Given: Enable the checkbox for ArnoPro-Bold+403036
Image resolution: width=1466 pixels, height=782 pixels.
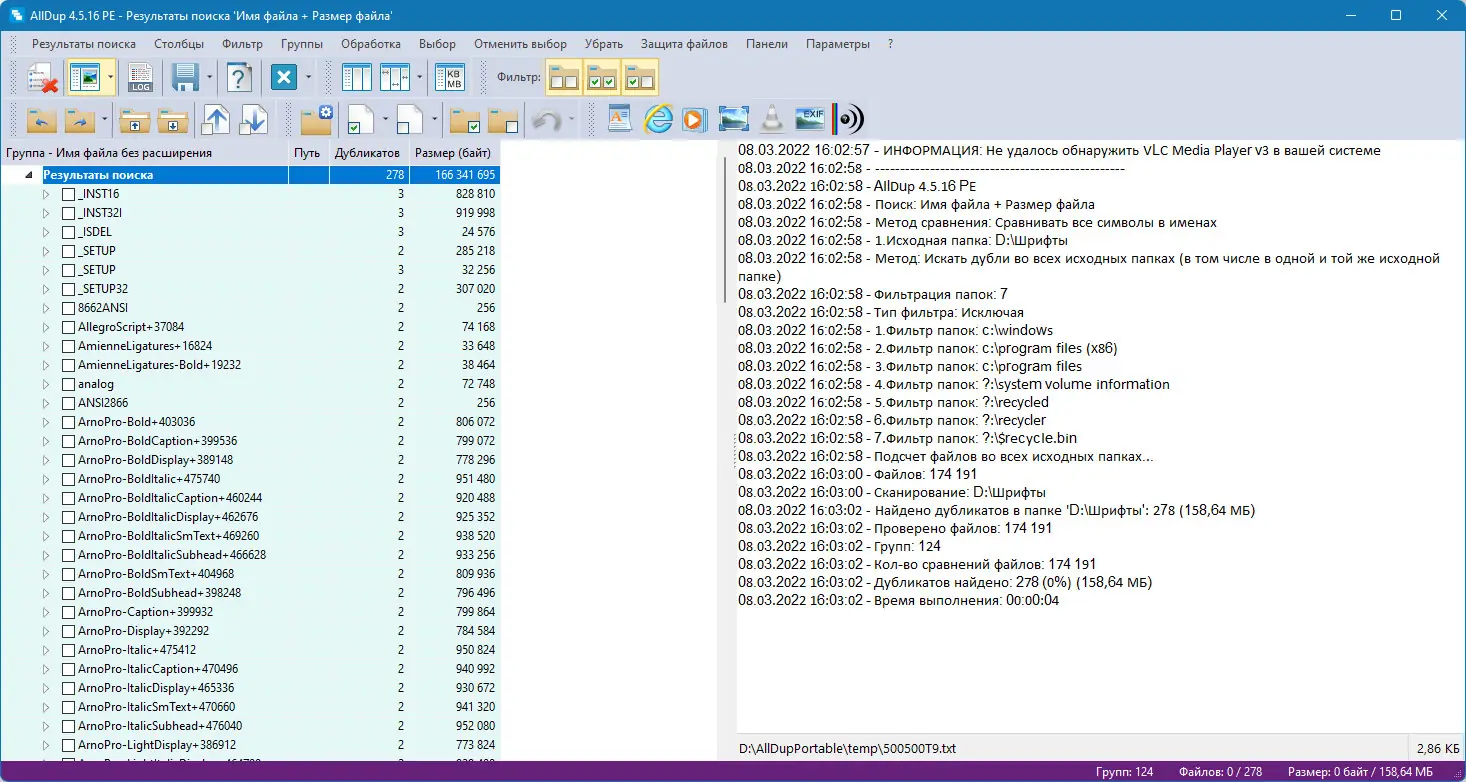Looking at the screenshot, I should pos(69,422).
